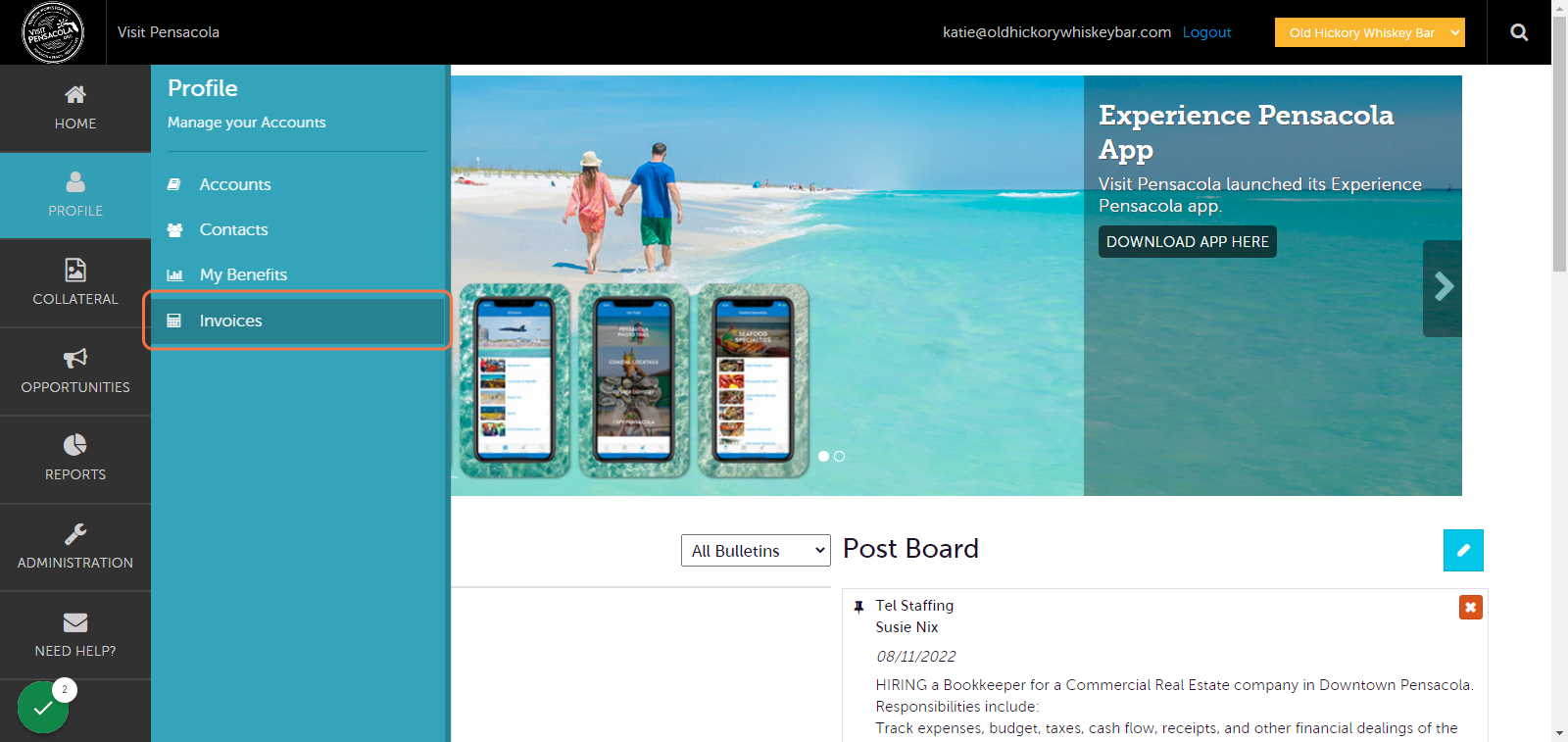1568x742 pixels.
Task: Click the Post Board heading
Action: click(x=910, y=549)
